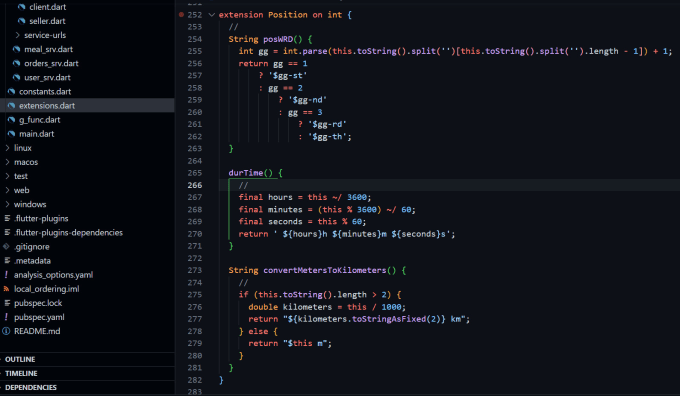Open client.dart file
This screenshot has height=396, width=680.
click(x=47, y=7)
